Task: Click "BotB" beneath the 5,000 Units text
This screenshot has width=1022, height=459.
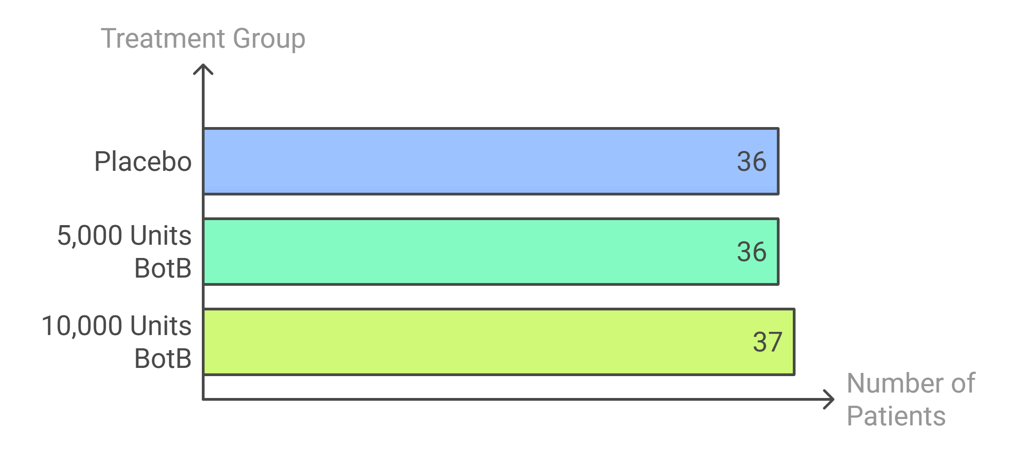Action: pyautogui.click(x=162, y=268)
